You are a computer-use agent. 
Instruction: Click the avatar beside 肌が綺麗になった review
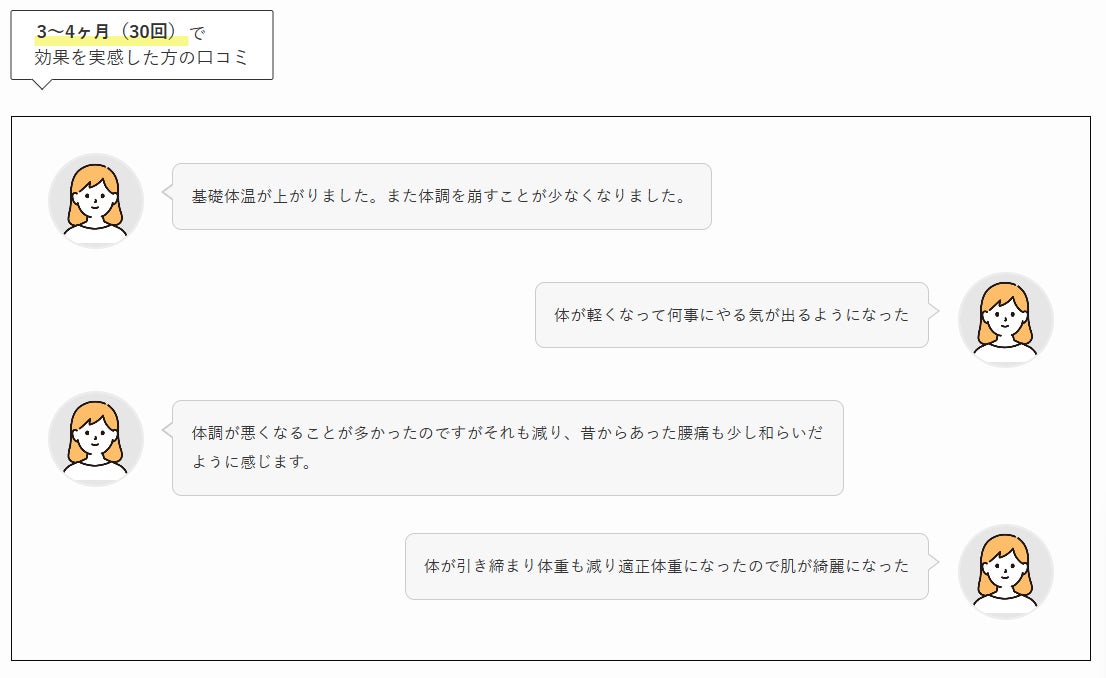tap(1005, 571)
